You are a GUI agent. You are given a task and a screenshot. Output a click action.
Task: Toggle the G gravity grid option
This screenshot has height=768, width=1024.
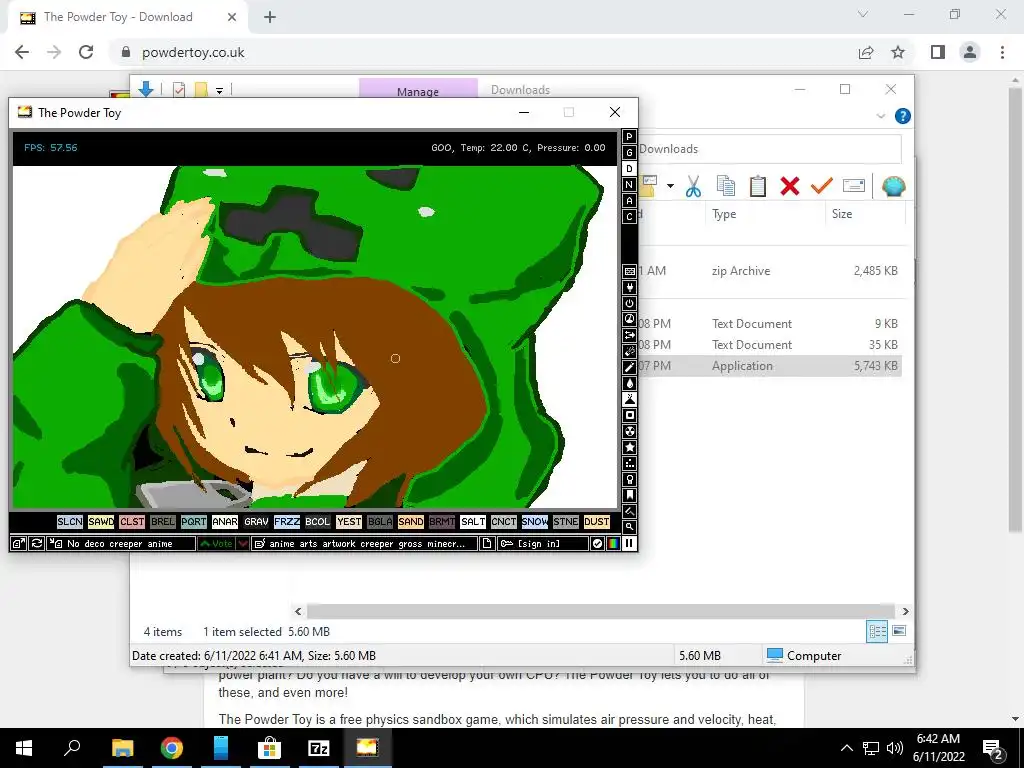pyautogui.click(x=630, y=153)
